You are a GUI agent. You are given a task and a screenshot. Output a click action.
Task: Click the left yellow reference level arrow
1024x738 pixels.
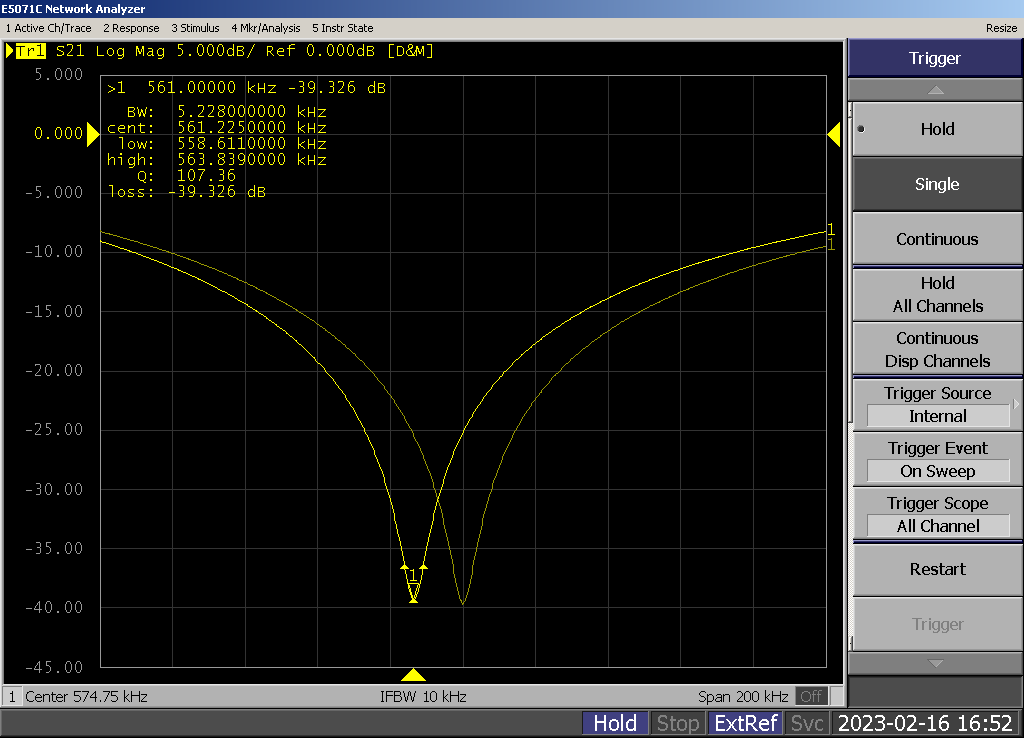(93, 133)
